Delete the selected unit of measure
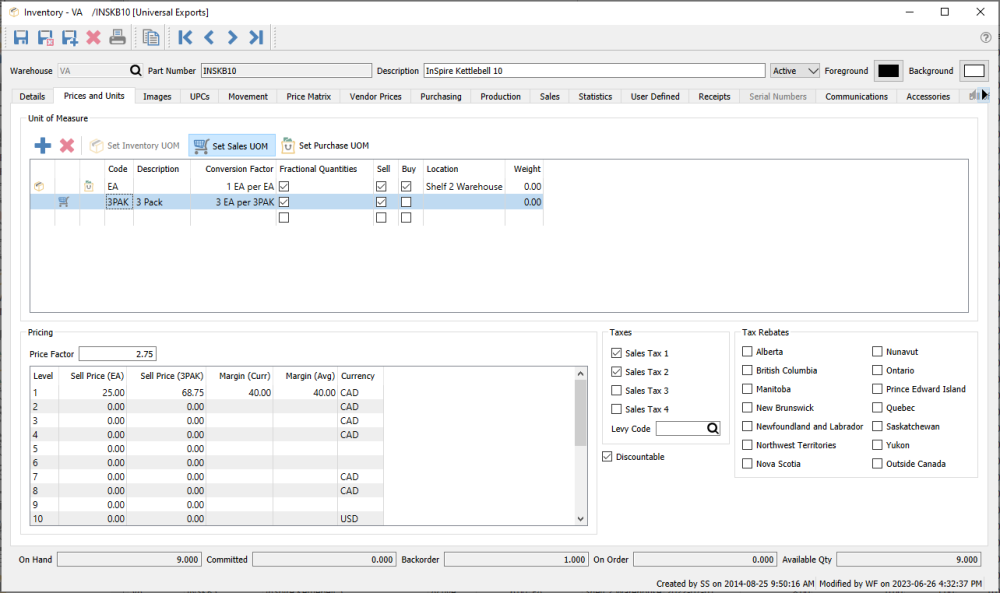This screenshot has height=593, width=1000. point(67,145)
